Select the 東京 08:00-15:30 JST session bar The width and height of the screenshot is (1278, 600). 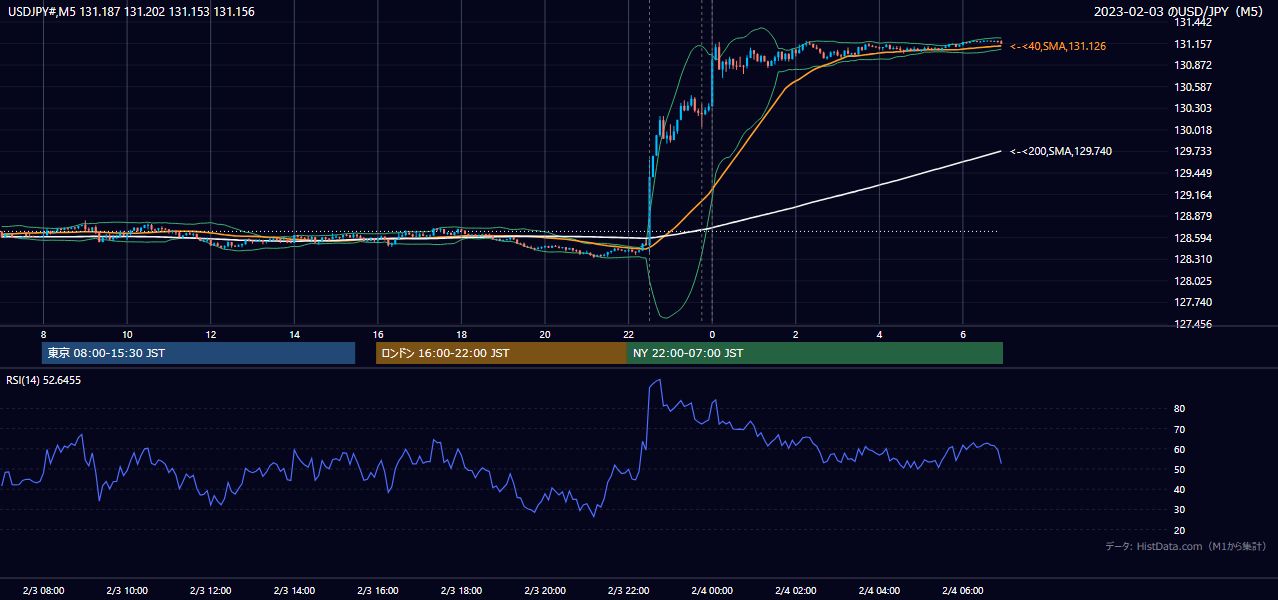pyautogui.click(x=199, y=353)
